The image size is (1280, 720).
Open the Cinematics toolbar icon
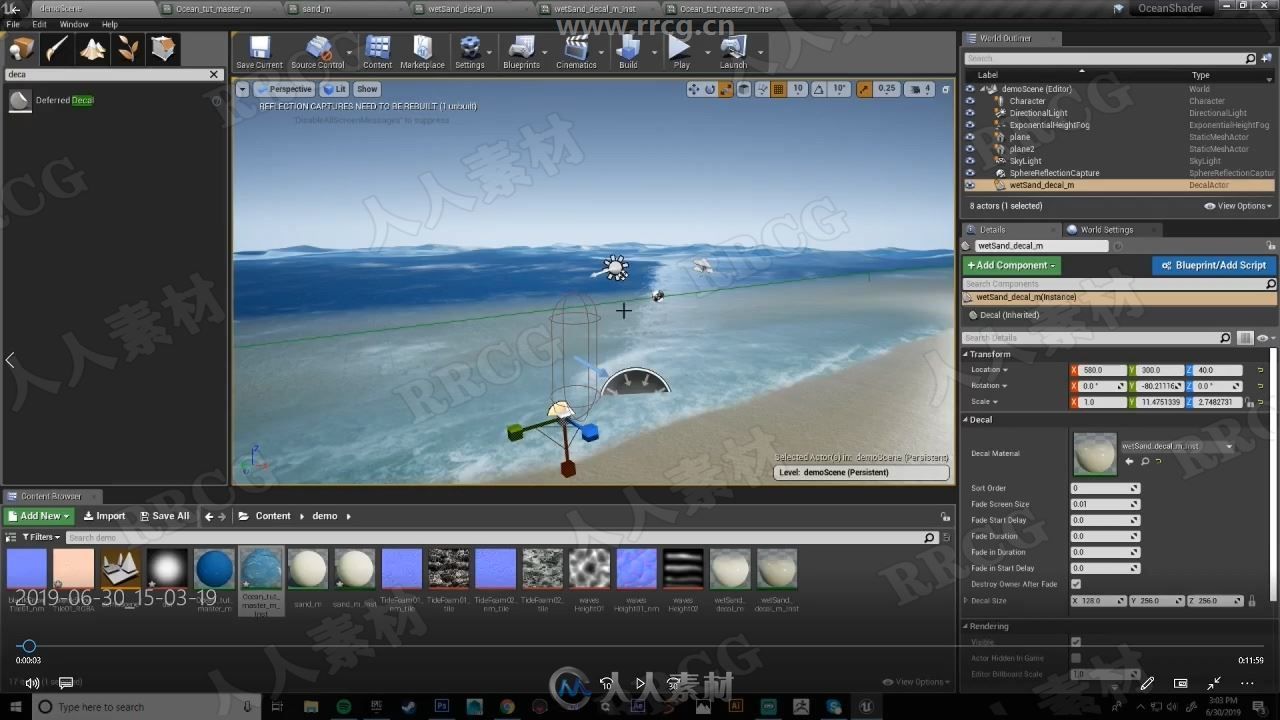point(576,52)
